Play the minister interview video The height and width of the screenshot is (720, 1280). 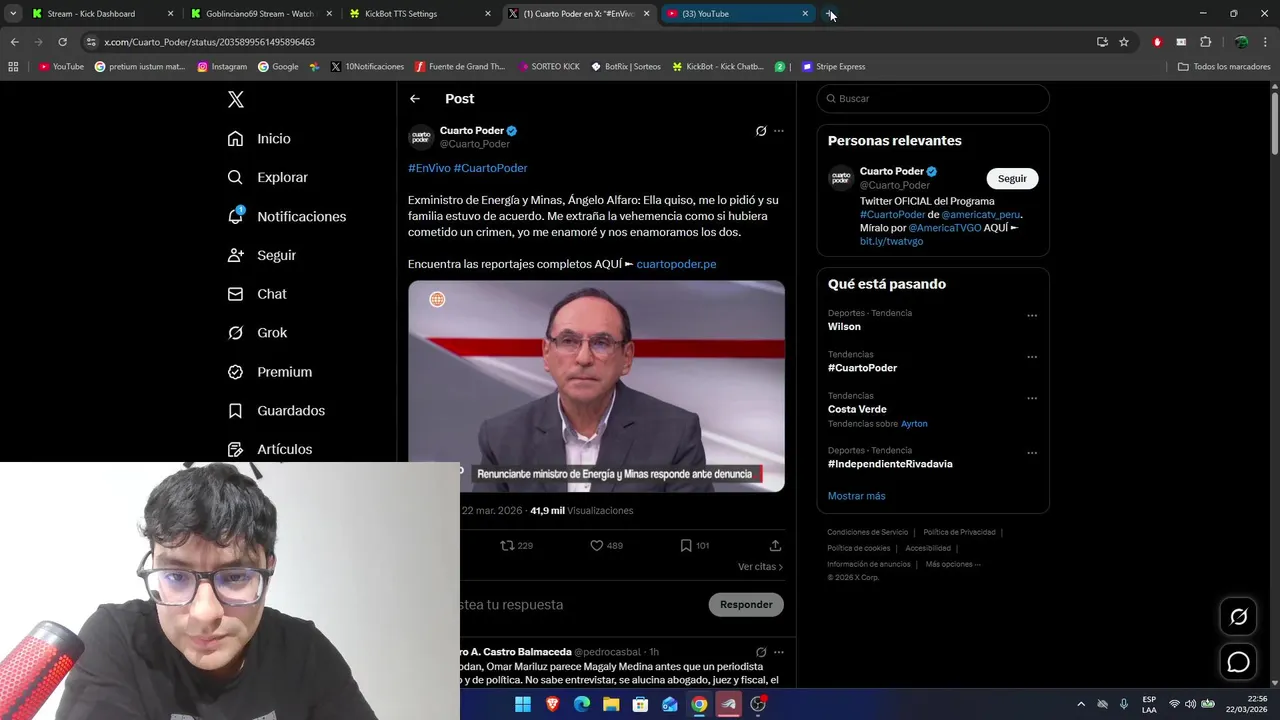596,386
